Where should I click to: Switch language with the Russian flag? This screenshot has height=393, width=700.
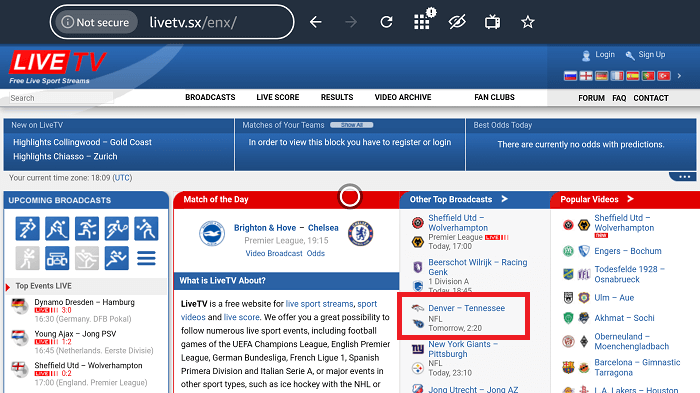point(570,76)
